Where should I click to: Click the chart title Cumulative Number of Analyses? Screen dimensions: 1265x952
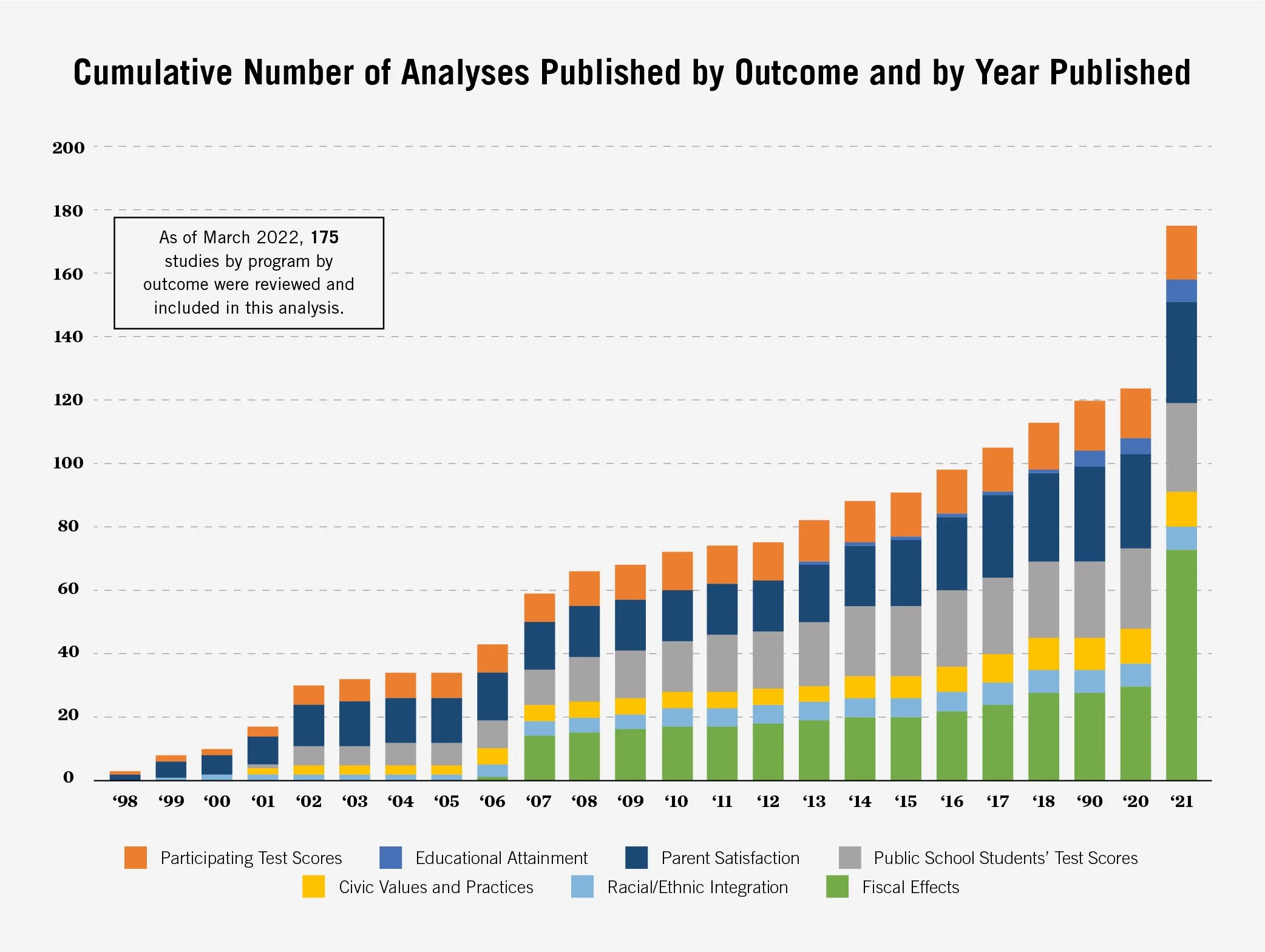[631, 73]
